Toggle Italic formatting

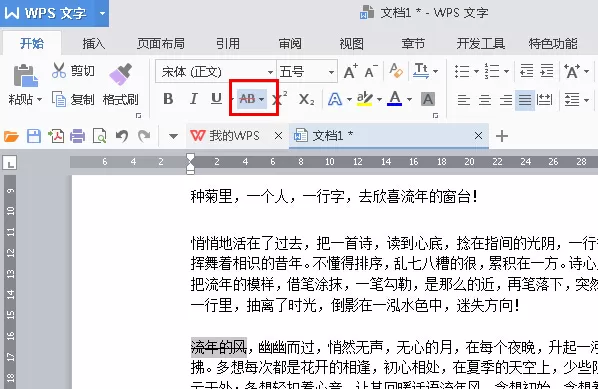pos(193,99)
